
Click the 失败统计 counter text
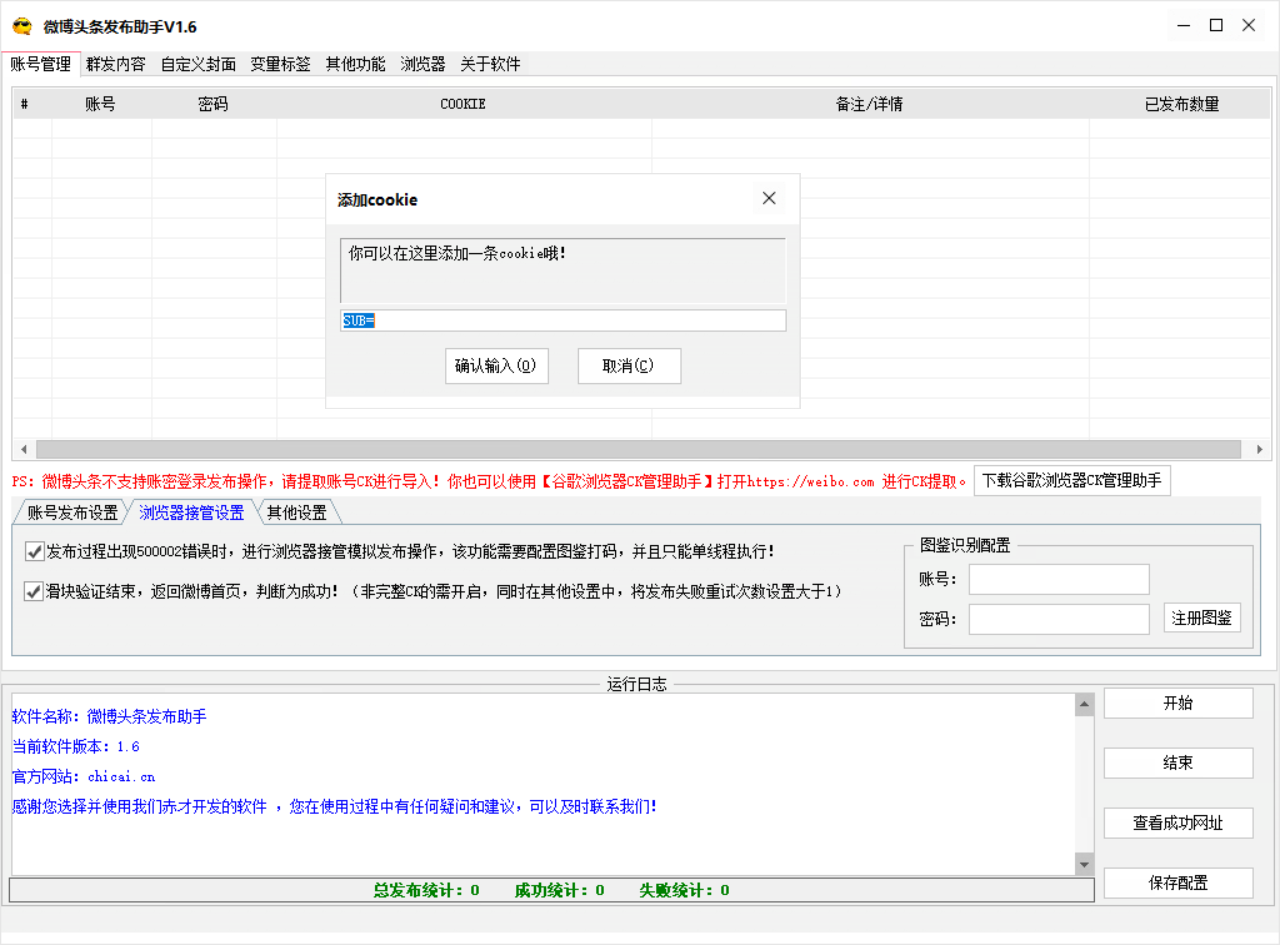click(x=684, y=890)
